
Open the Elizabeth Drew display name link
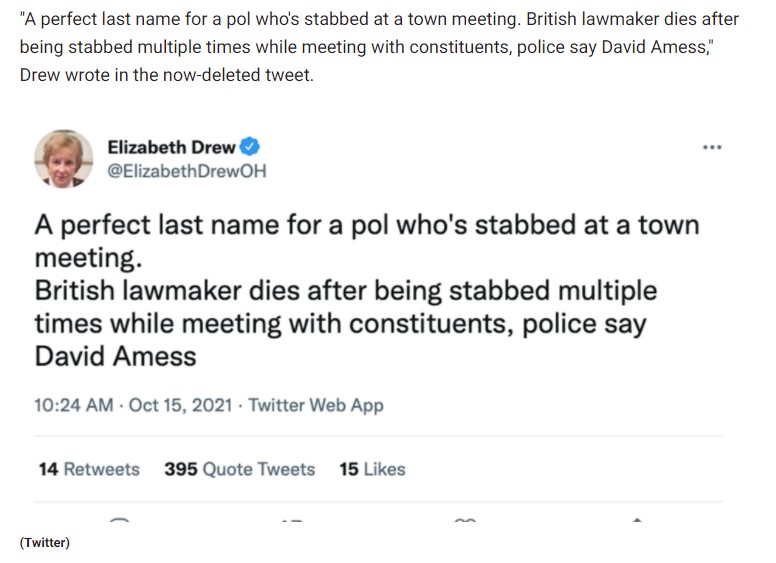tap(171, 147)
